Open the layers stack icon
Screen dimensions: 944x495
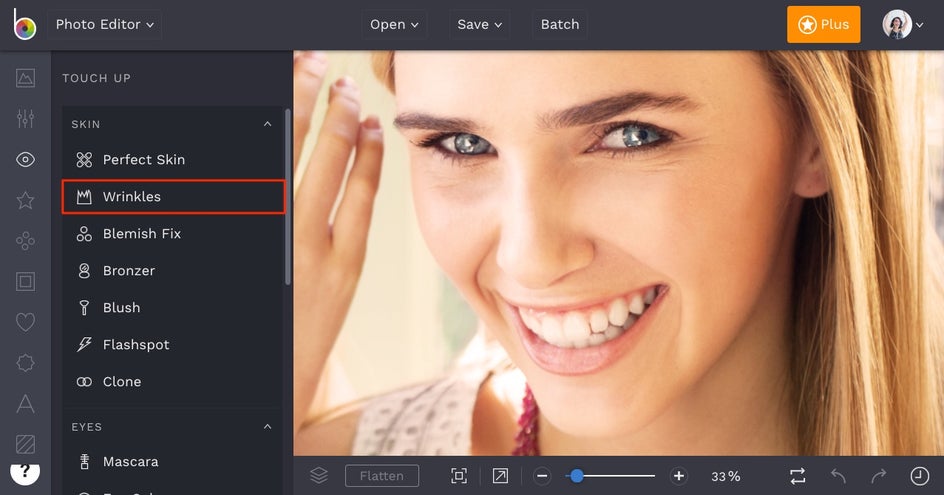[319, 476]
